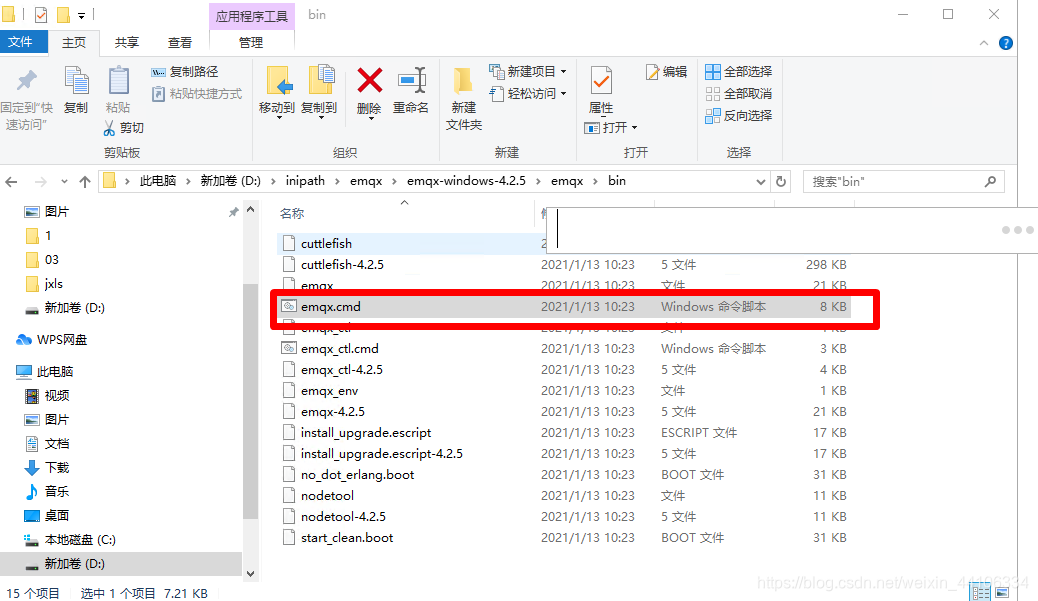Open the Open (打开) dropdown in the ribbon

pos(610,127)
